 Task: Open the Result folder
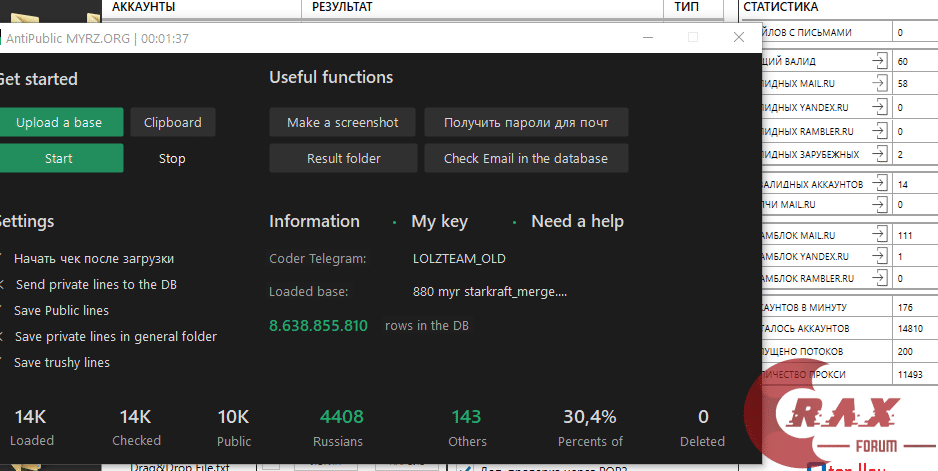(x=343, y=158)
